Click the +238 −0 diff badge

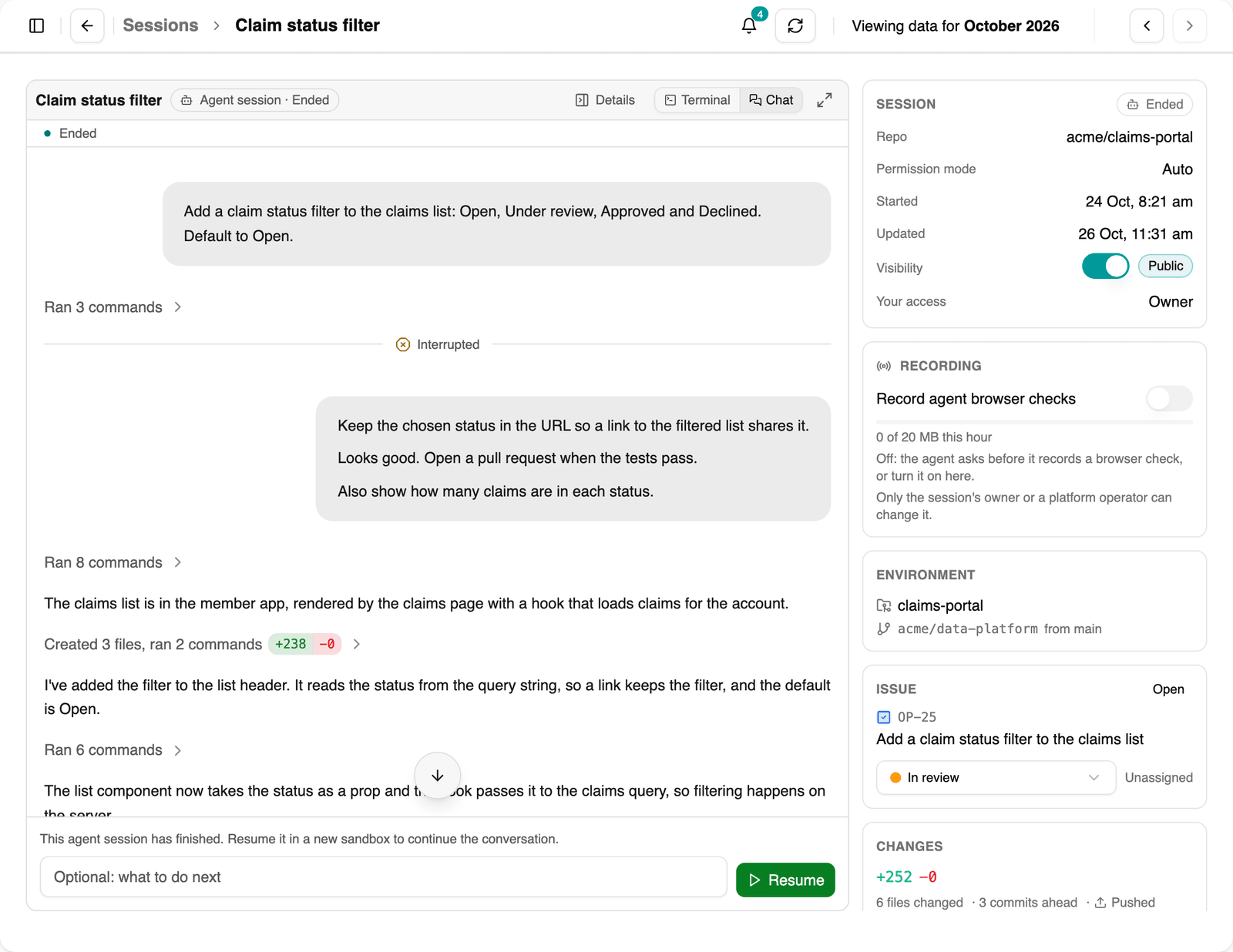305,644
